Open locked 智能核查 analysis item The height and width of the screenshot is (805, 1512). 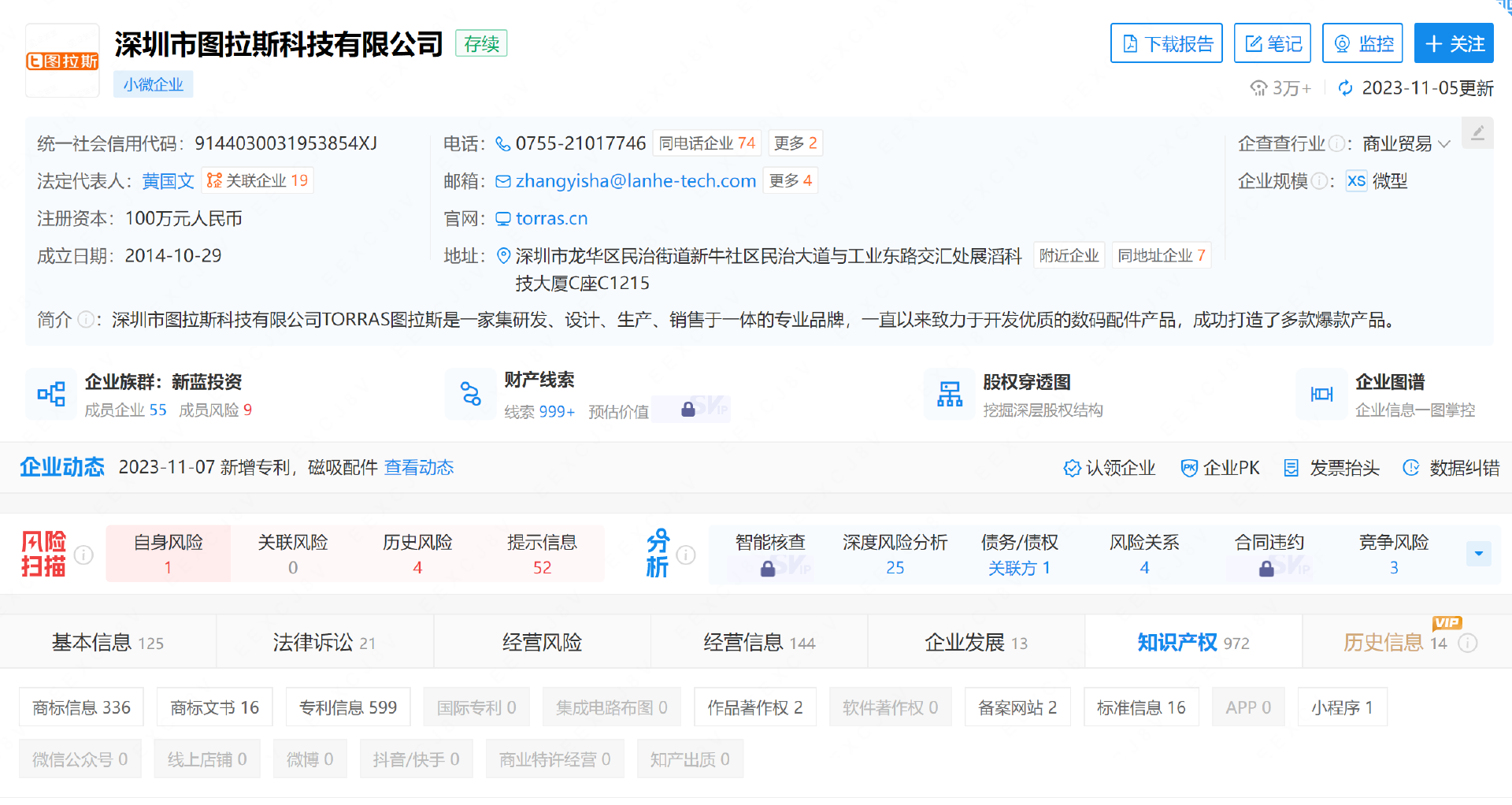tap(770, 555)
